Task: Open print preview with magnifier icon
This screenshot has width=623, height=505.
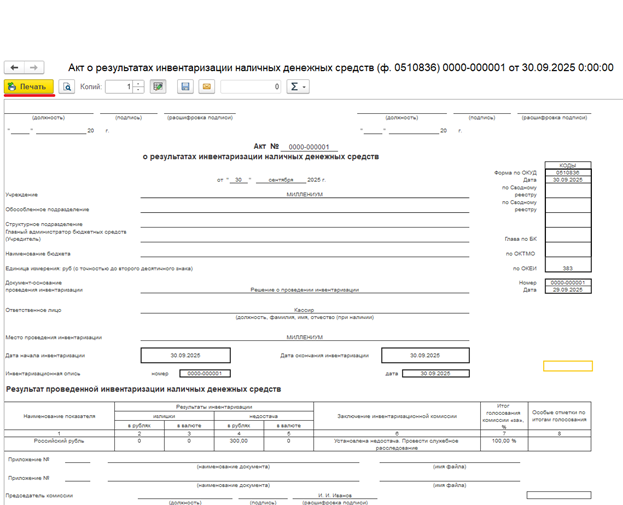Action: (67, 87)
